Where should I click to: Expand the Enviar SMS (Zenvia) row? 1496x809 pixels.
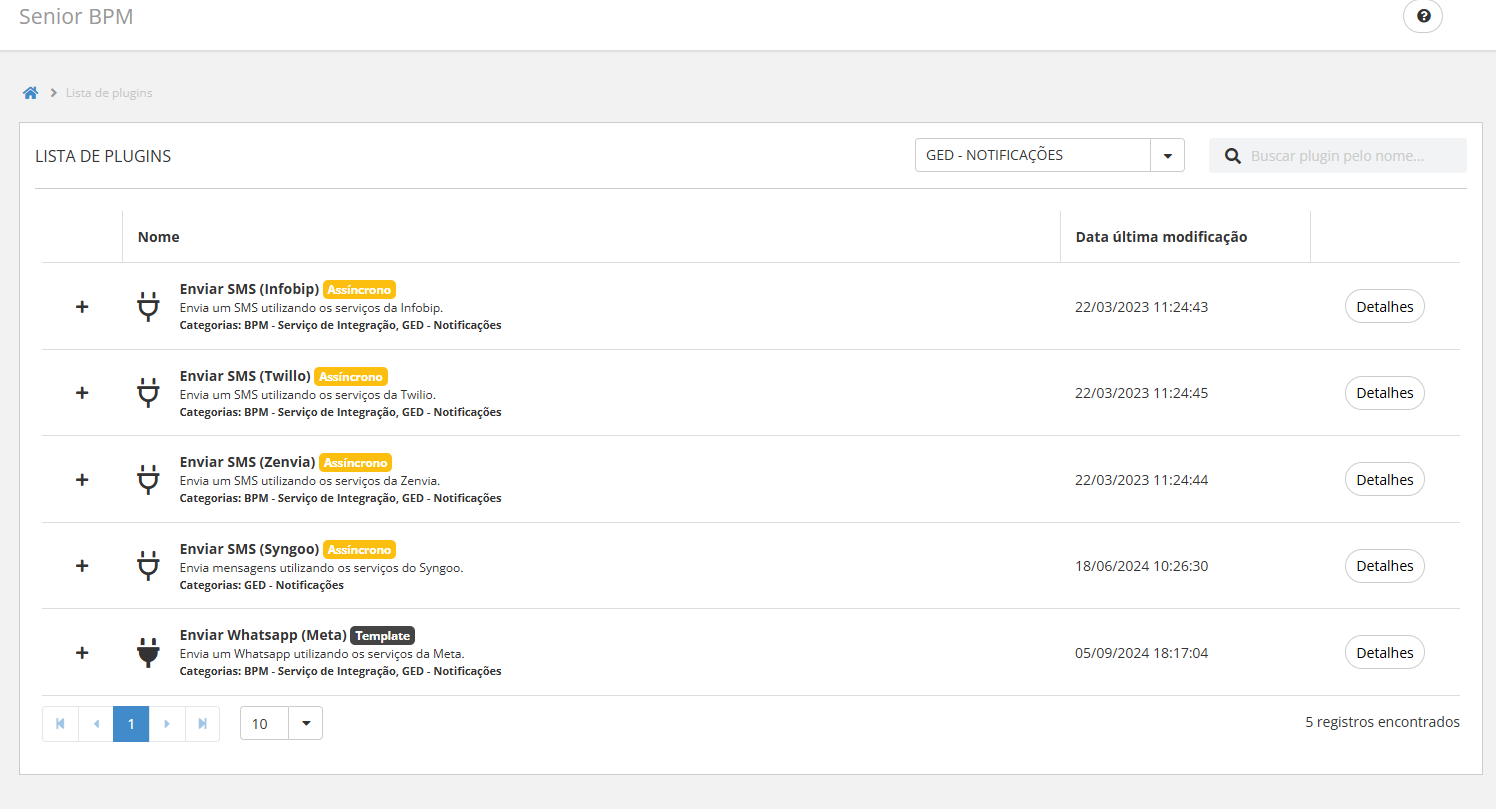pos(82,480)
